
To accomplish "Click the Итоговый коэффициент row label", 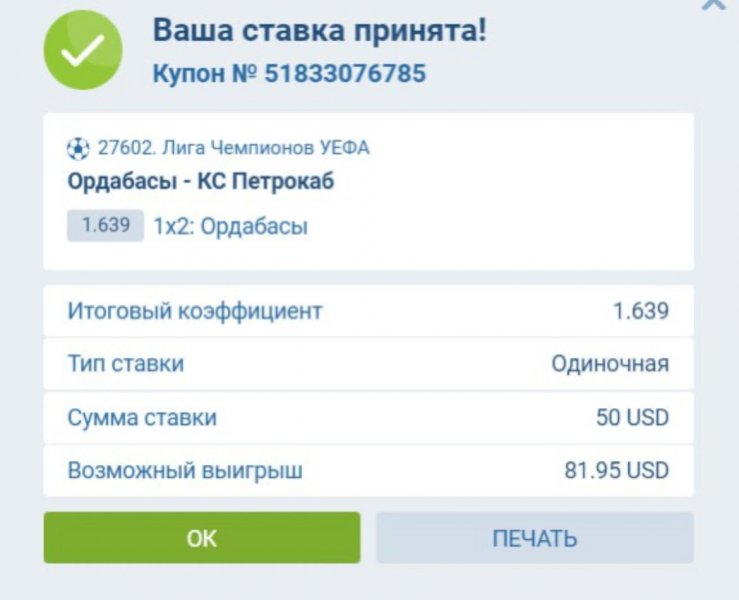I will (195, 311).
